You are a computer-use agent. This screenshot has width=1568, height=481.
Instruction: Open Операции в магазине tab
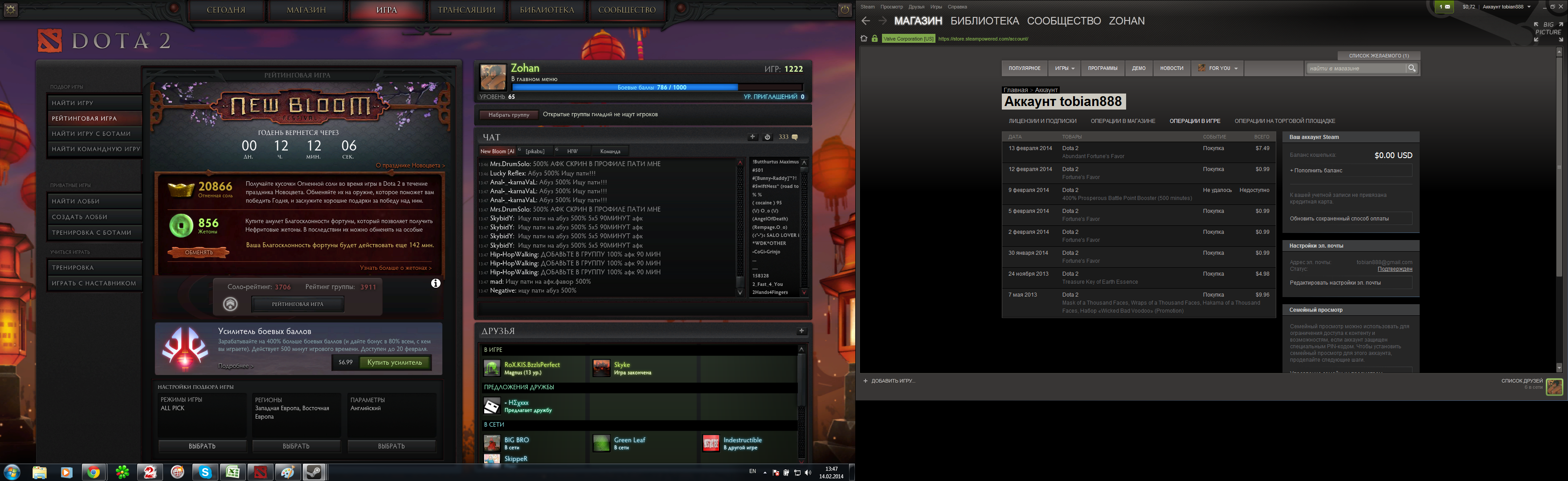1123,121
